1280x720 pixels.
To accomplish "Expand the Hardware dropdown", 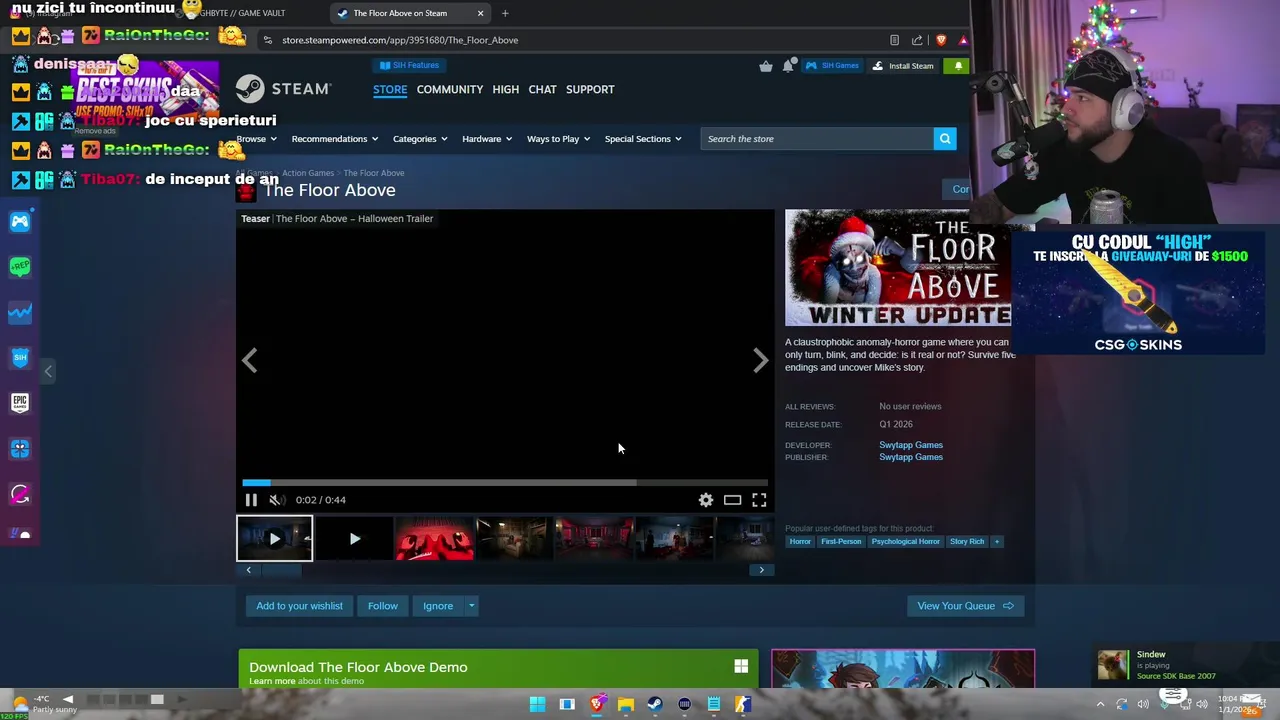I will 487,139.
